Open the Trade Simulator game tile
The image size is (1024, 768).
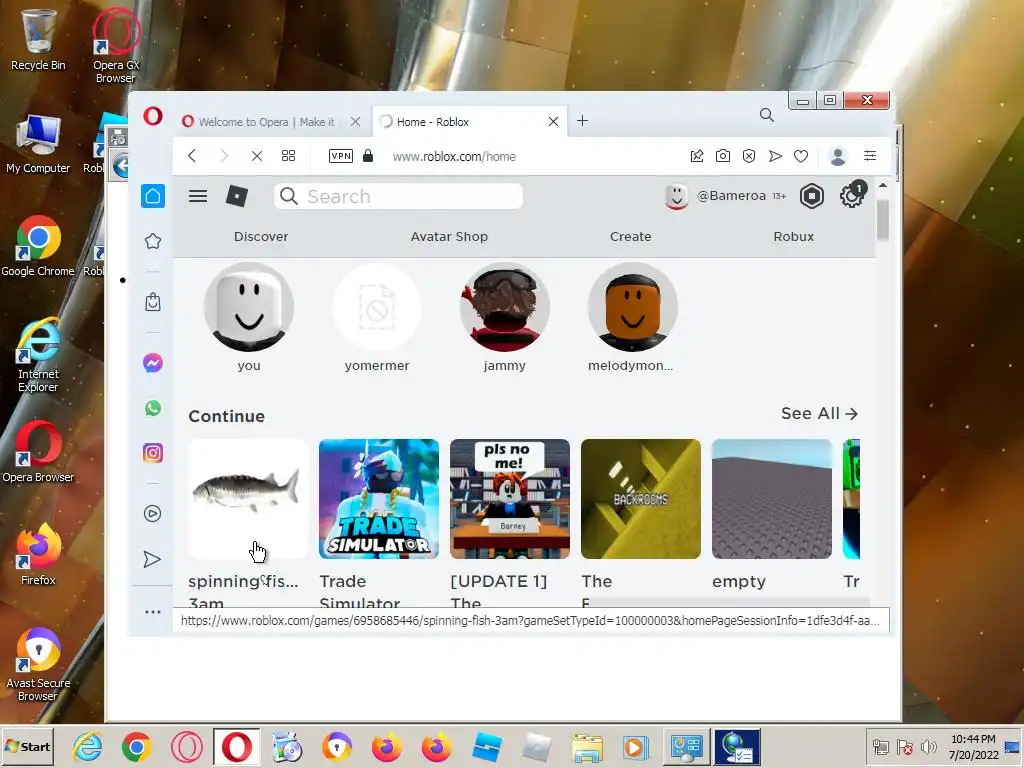(x=379, y=499)
